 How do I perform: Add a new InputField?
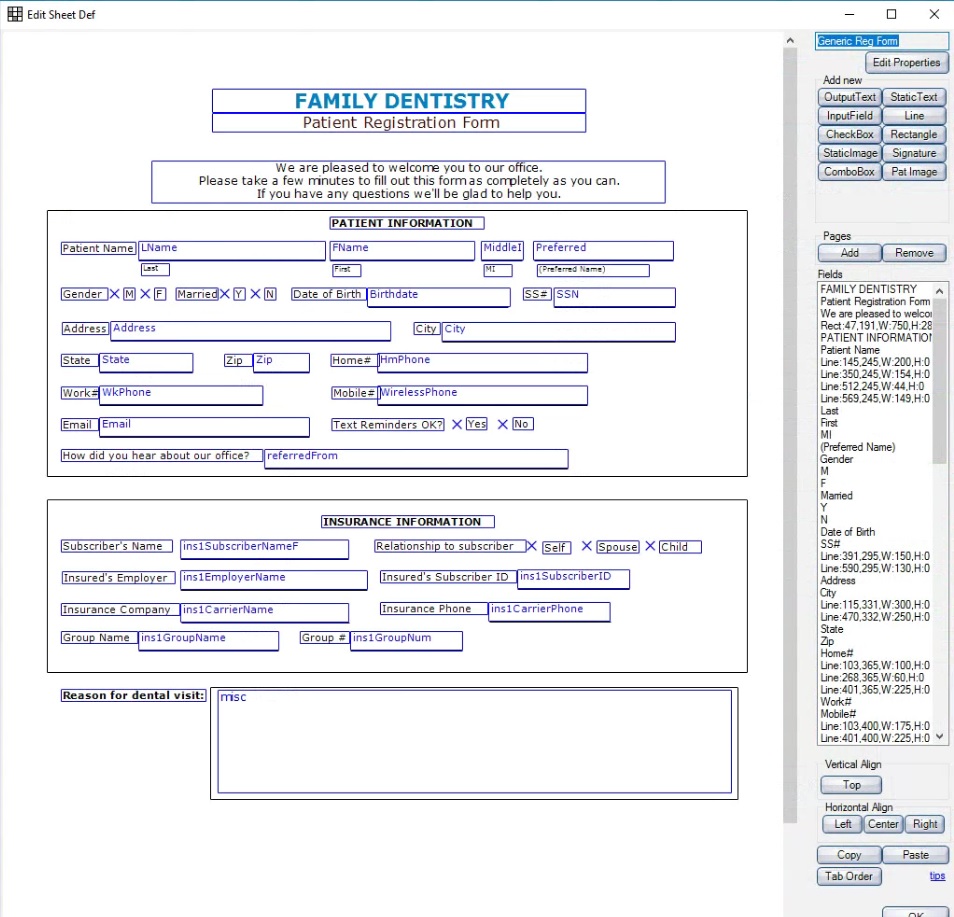(849, 116)
